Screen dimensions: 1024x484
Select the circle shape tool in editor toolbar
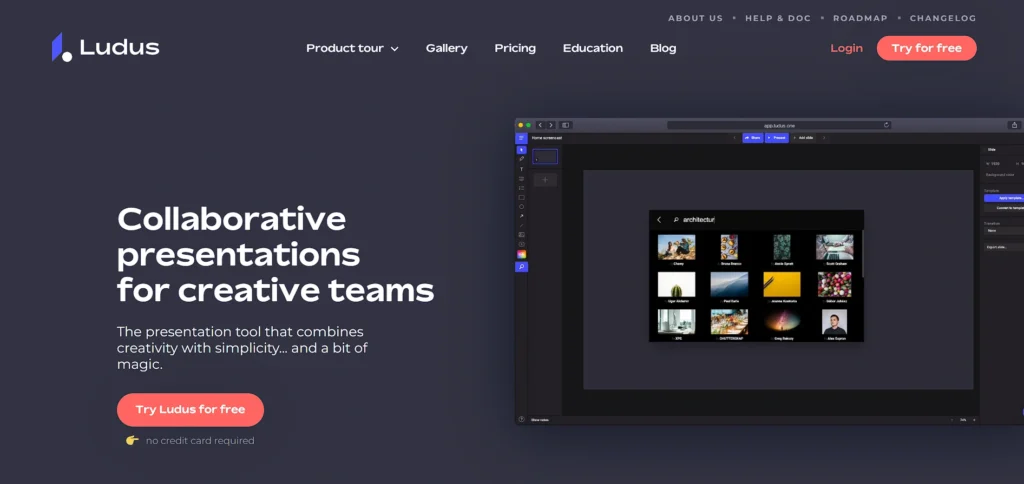click(521, 206)
